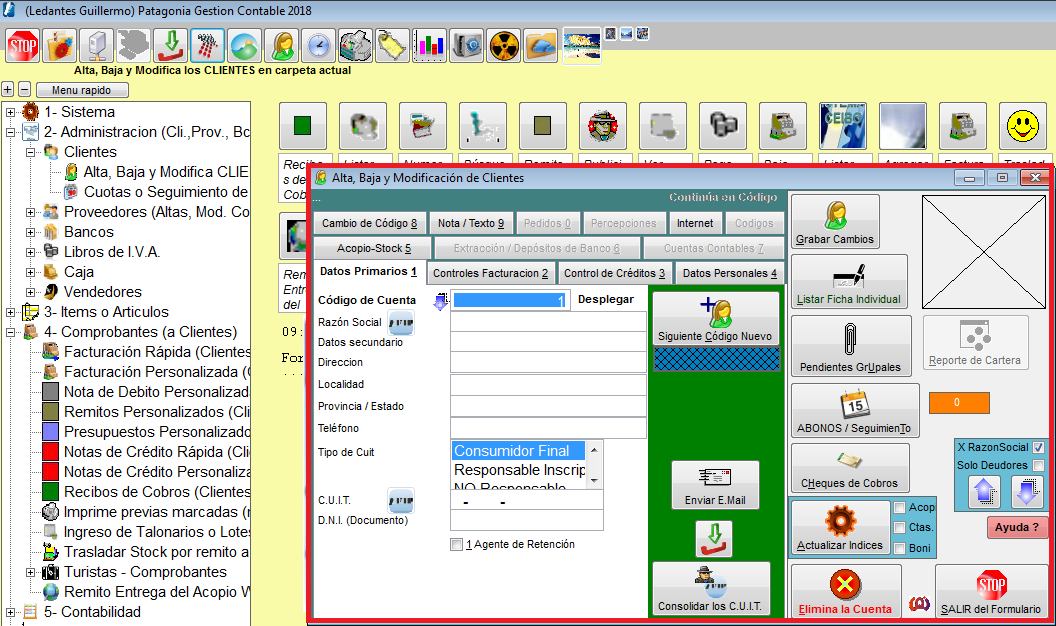The image size is (1056, 626).
Task: Click the blue arrow beside Código de Cuenta
Action: (440, 301)
